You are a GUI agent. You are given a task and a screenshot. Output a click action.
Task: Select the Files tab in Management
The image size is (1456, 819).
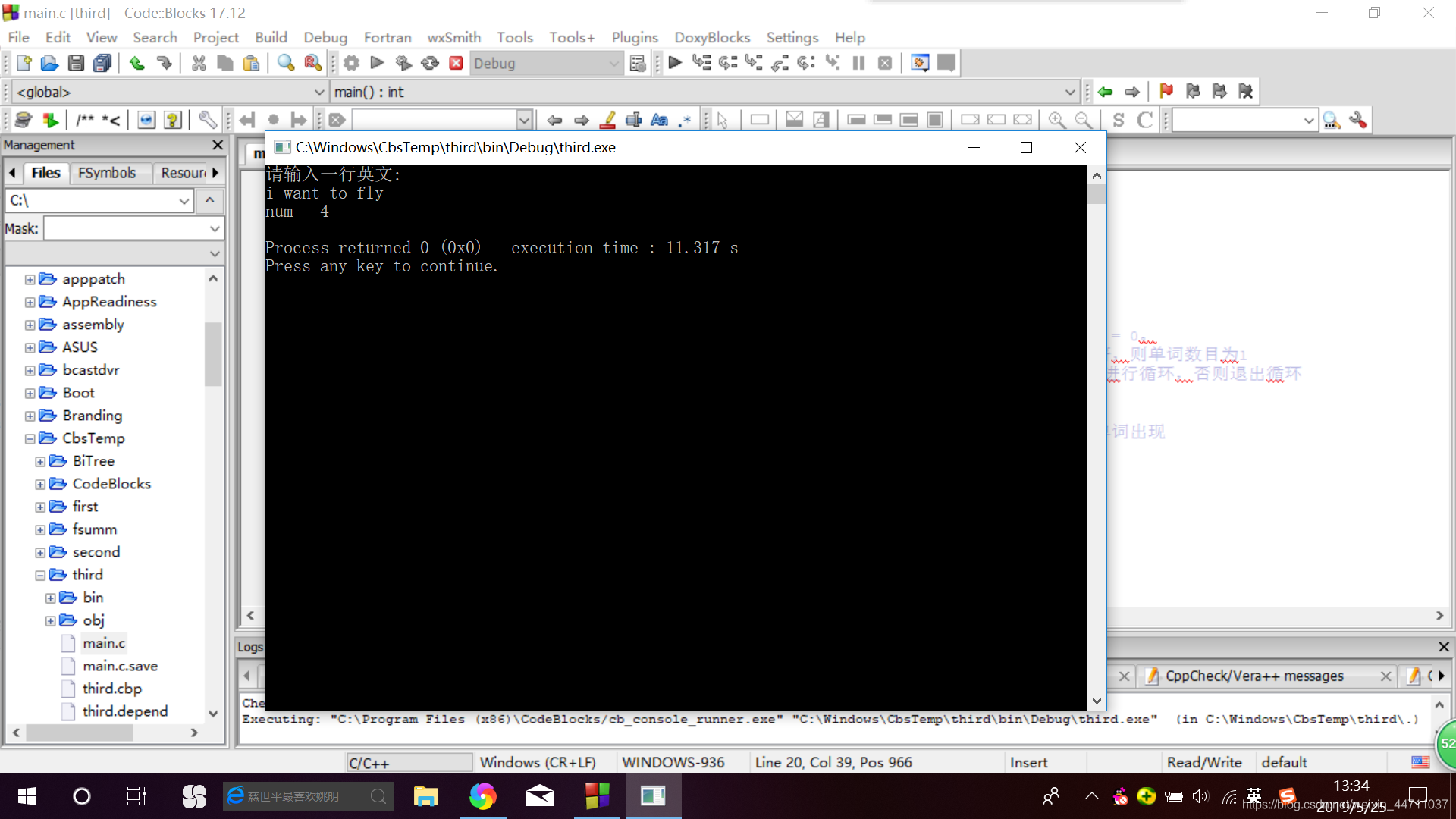45,173
